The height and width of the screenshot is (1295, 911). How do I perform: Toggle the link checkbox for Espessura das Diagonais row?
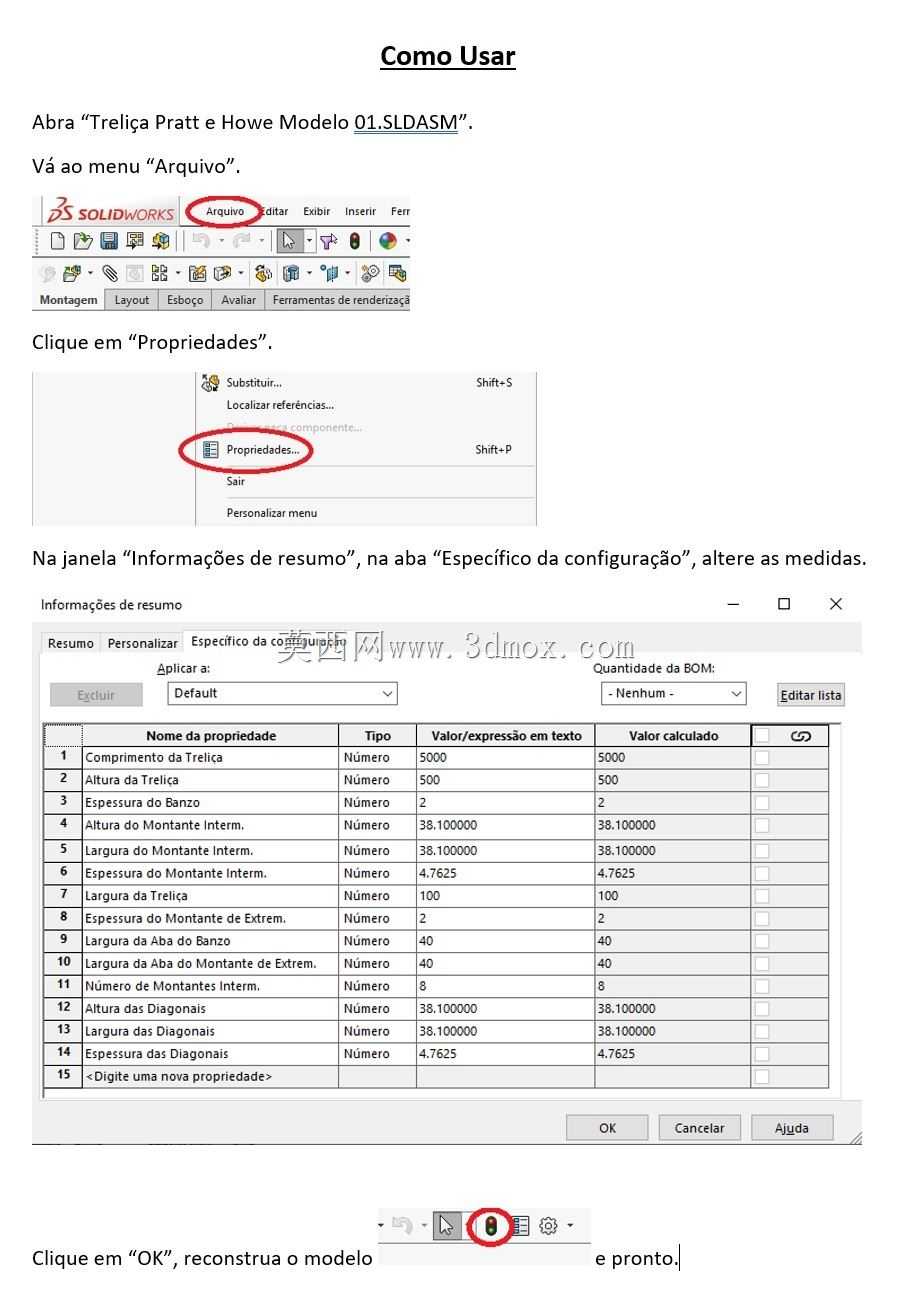tap(762, 1054)
